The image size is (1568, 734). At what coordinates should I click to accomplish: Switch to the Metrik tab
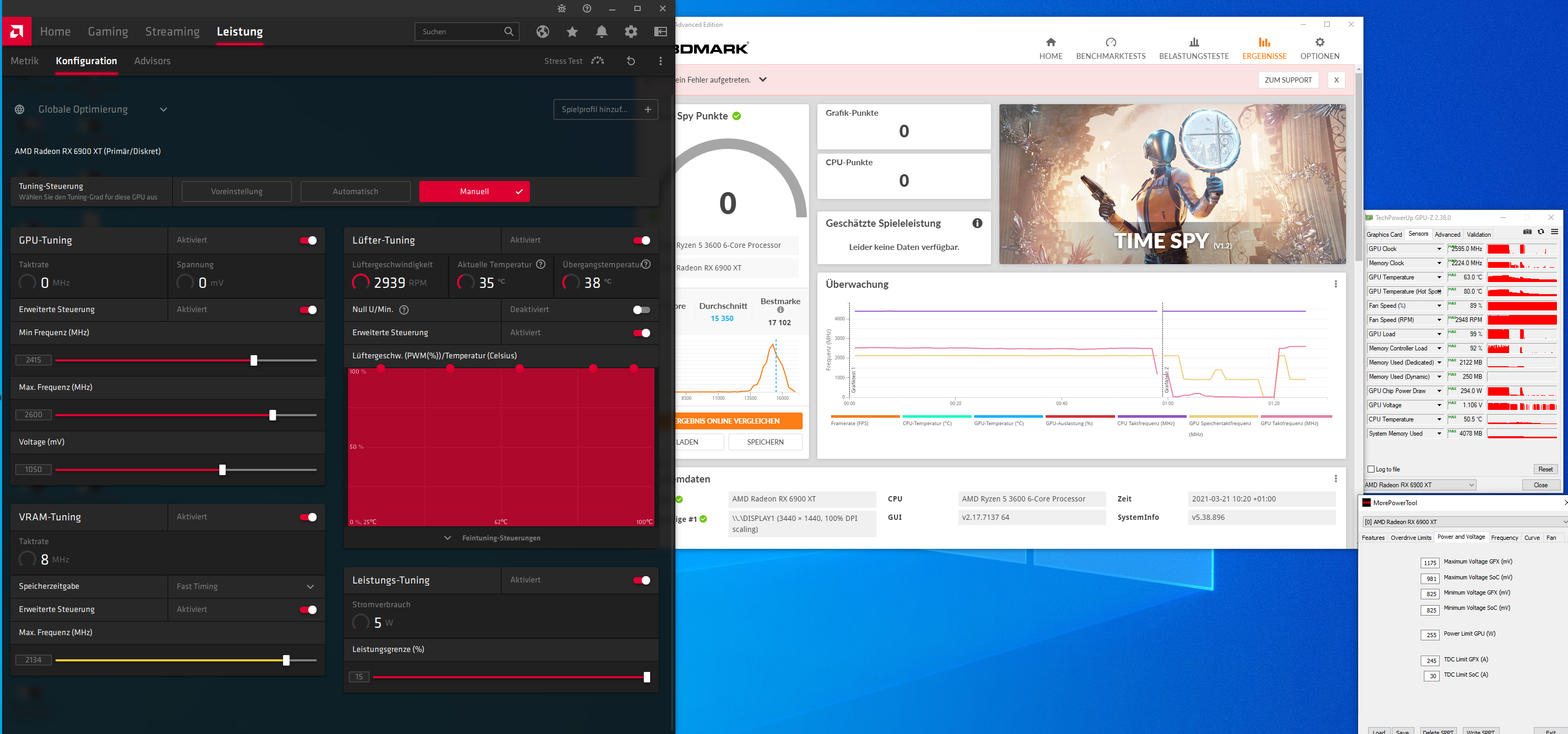(25, 61)
